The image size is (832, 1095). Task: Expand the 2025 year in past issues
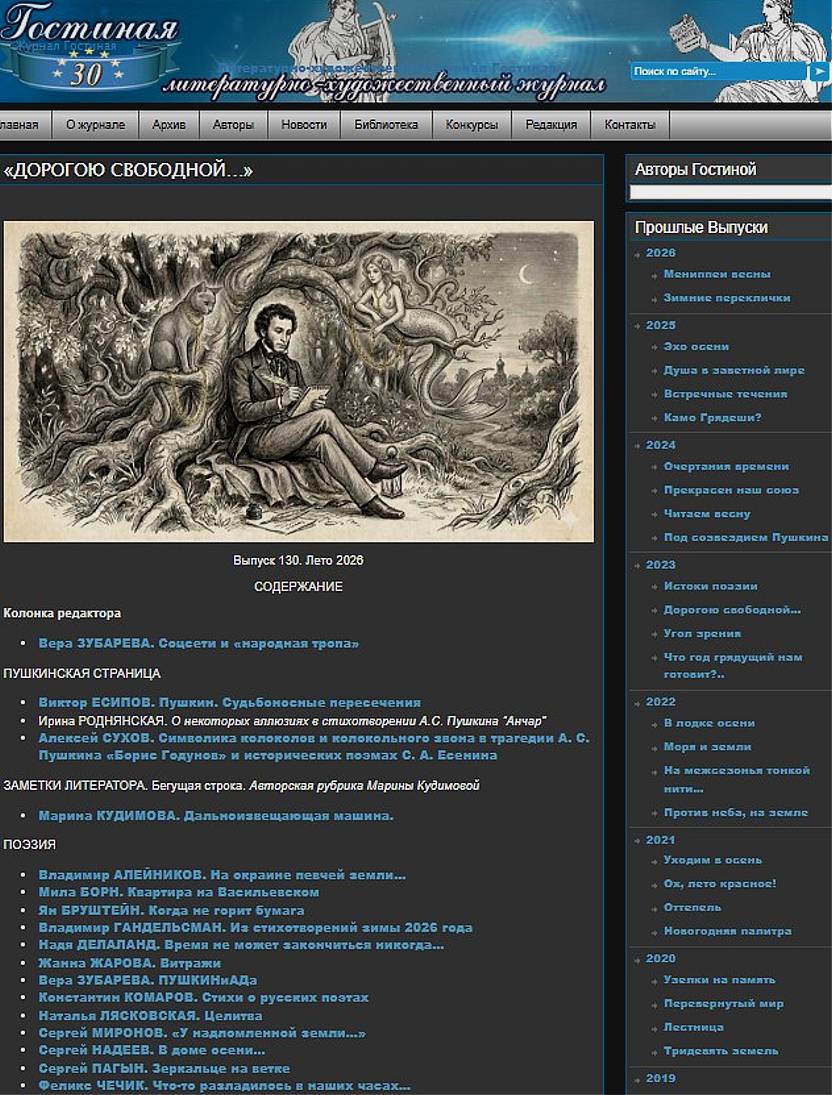pyautogui.click(x=661, y=325)
